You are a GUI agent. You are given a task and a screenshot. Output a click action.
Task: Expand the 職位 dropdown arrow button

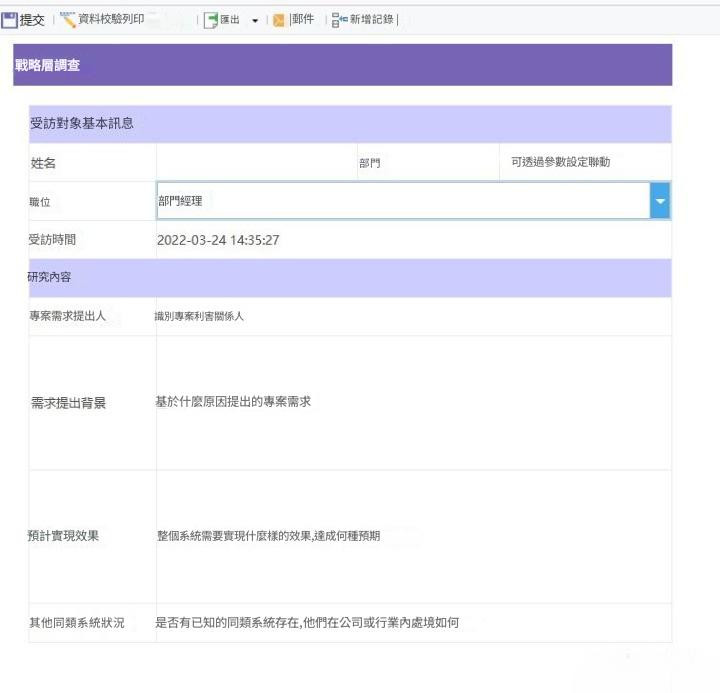click(660, 201)
